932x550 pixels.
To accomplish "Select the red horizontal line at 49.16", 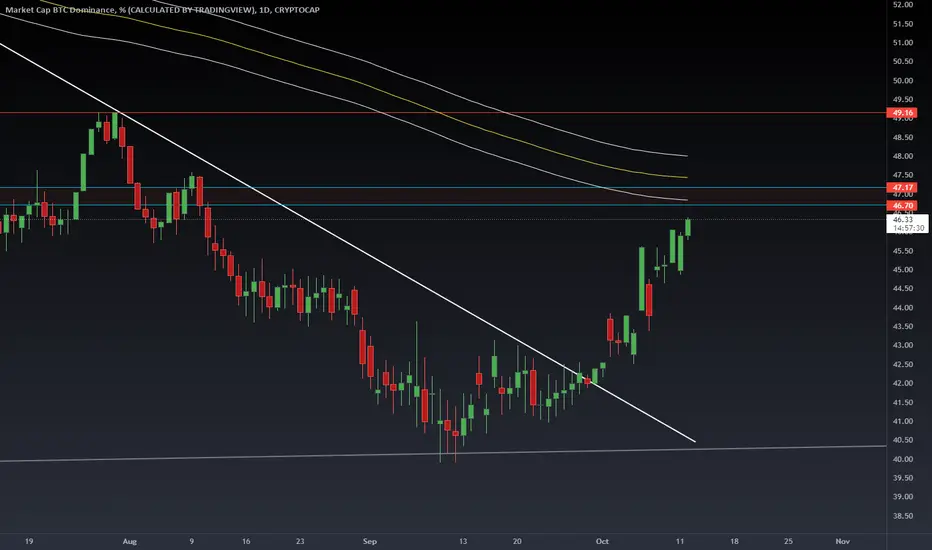I will [443, 112].
